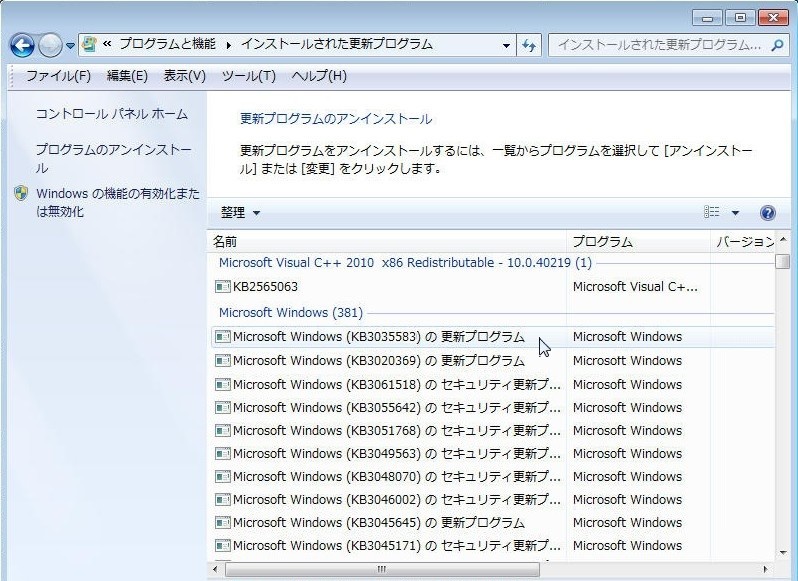Screen dimensions: 798x581
Task: Go to コントロール パネル ホーム link
Action: [111, 113]
